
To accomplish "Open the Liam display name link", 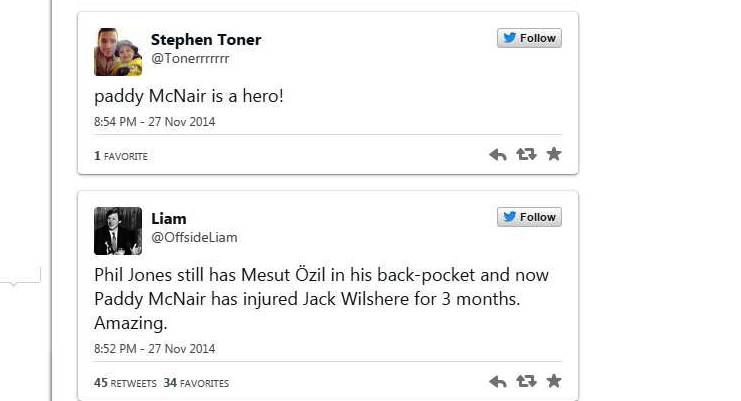I will 169,219.
